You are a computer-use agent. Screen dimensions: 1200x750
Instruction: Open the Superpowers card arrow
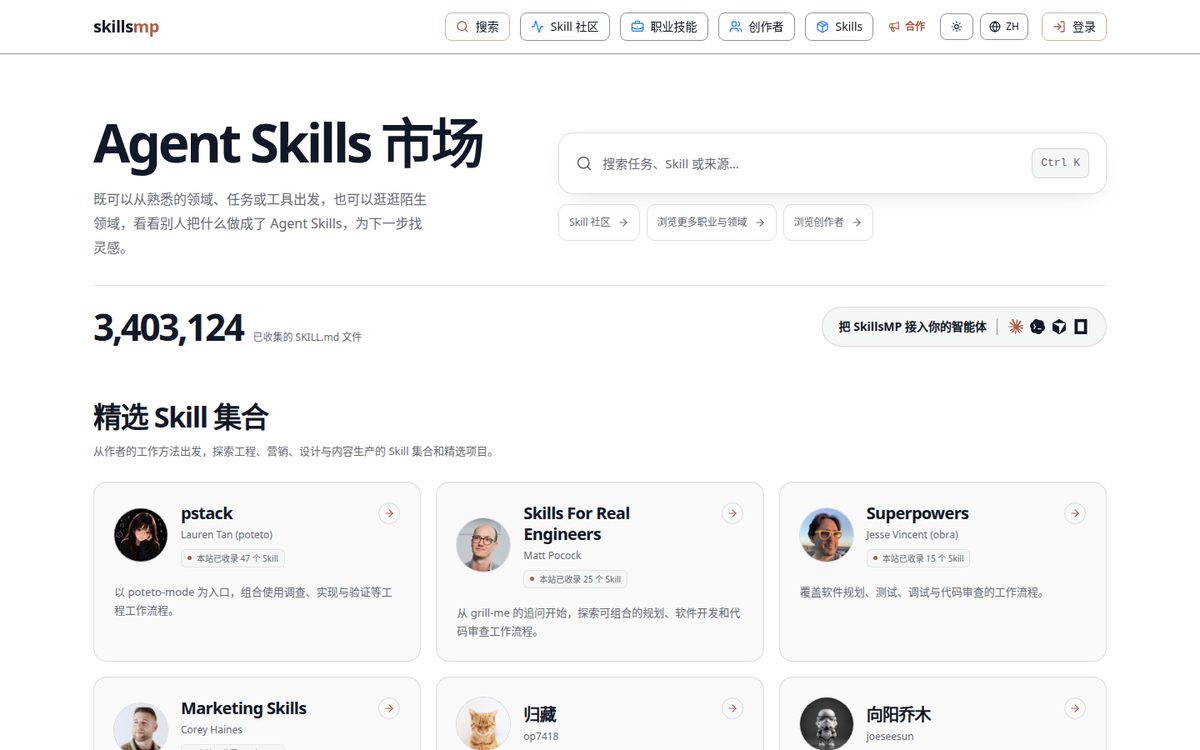coord(1075,513)
